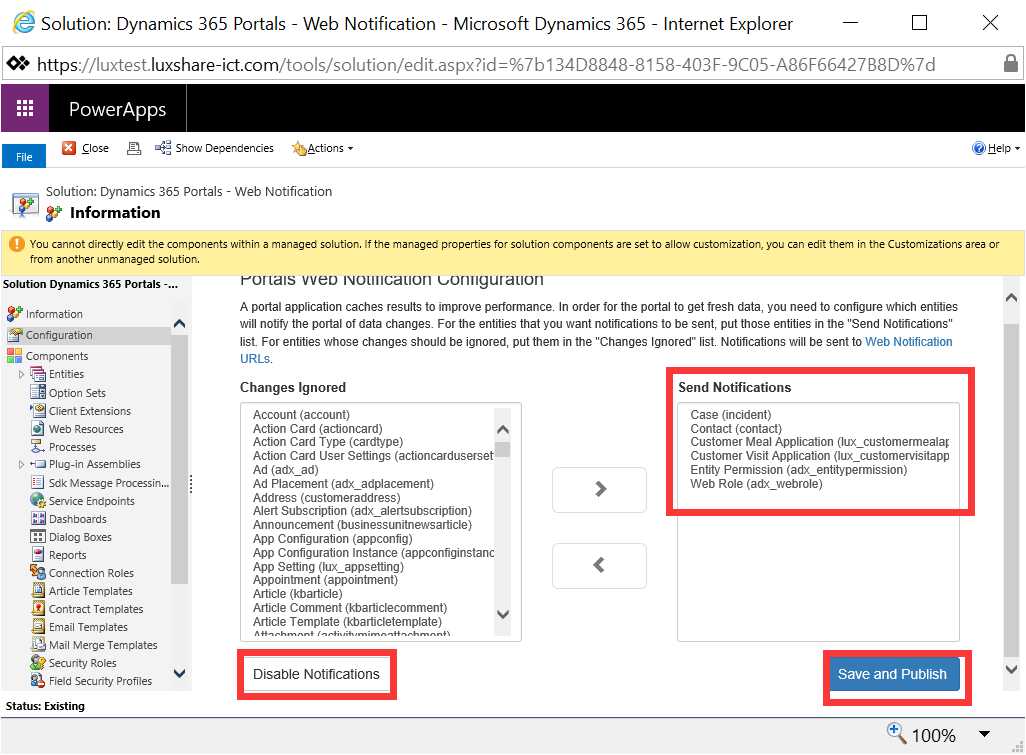The height and width of the screenshot is (755, 1026).
Task: Click main page scroll up arrow
Action: (x=1011, y=298)
